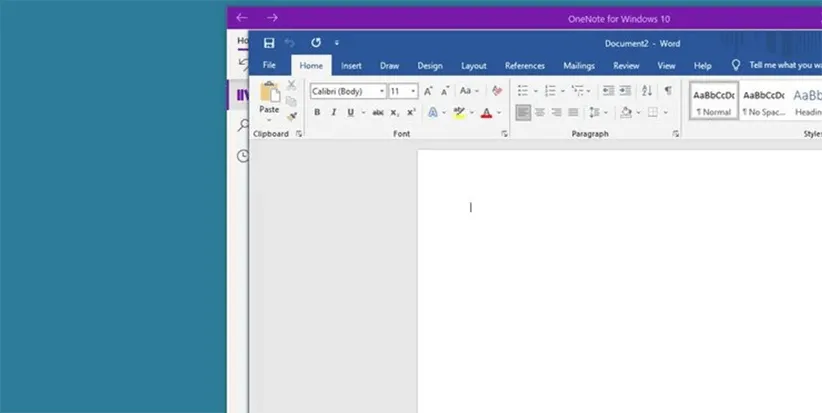
Task: Click the Tell me what you want search box
Action: point(784,66)
